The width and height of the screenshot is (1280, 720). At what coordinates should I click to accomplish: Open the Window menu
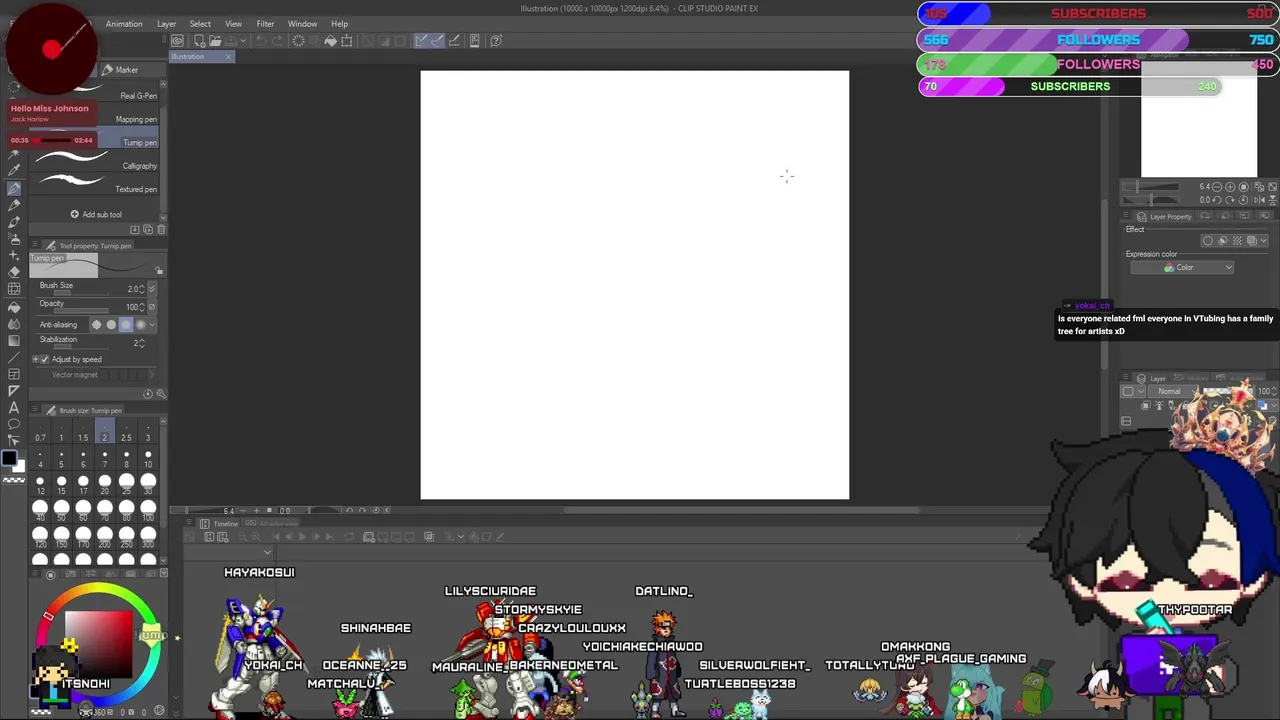302,24
